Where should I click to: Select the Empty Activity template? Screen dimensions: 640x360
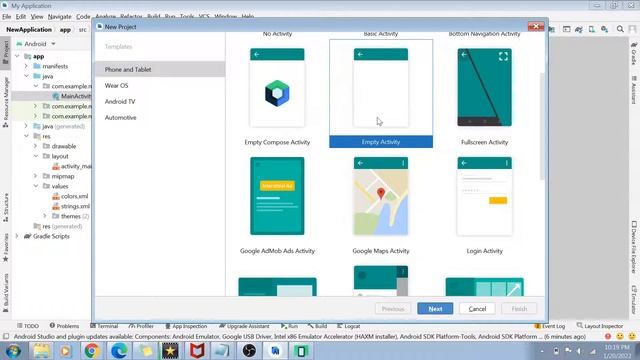click(381, 93)
